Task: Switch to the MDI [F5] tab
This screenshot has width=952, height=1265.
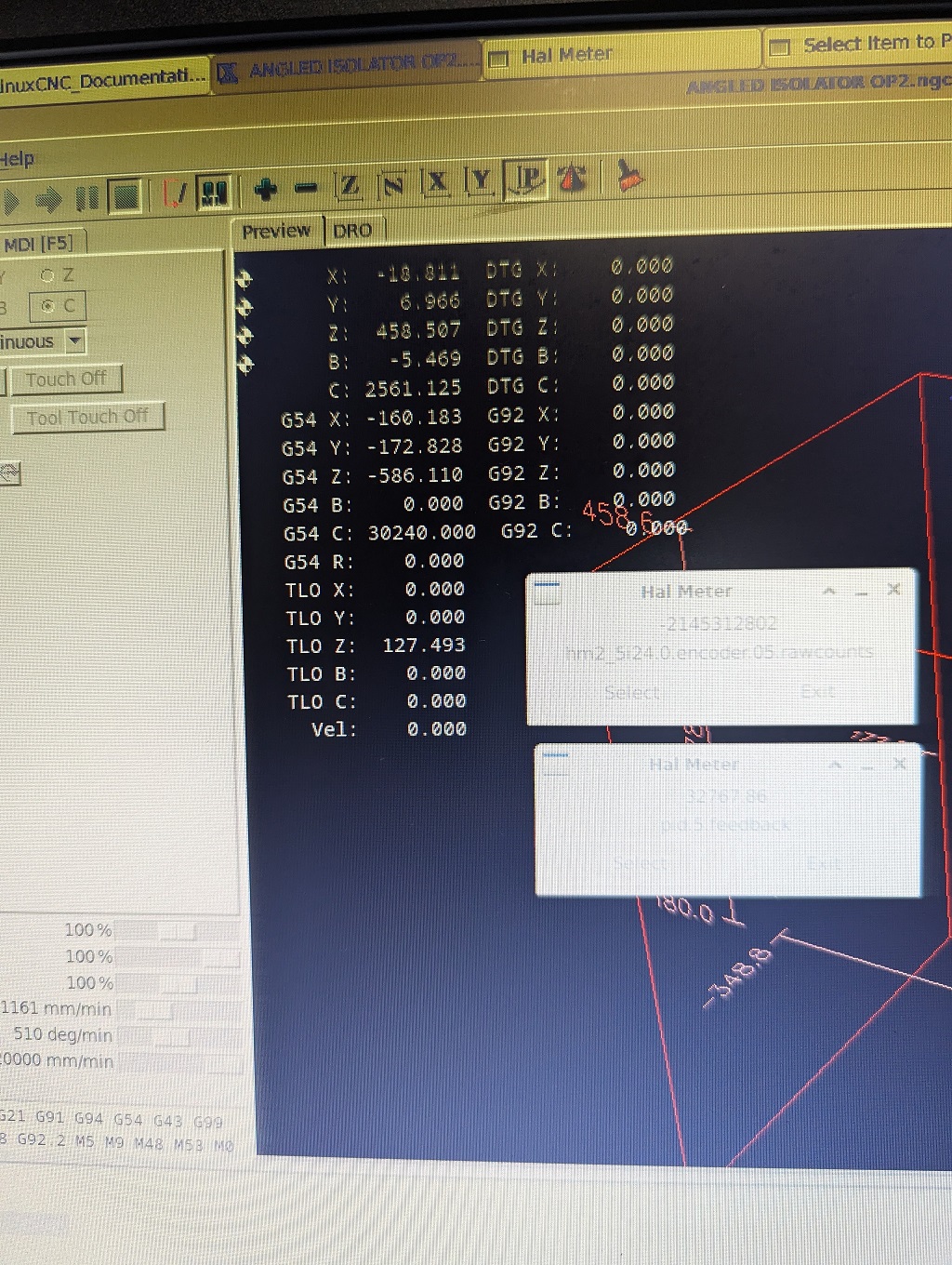Action: click(40, 244)
